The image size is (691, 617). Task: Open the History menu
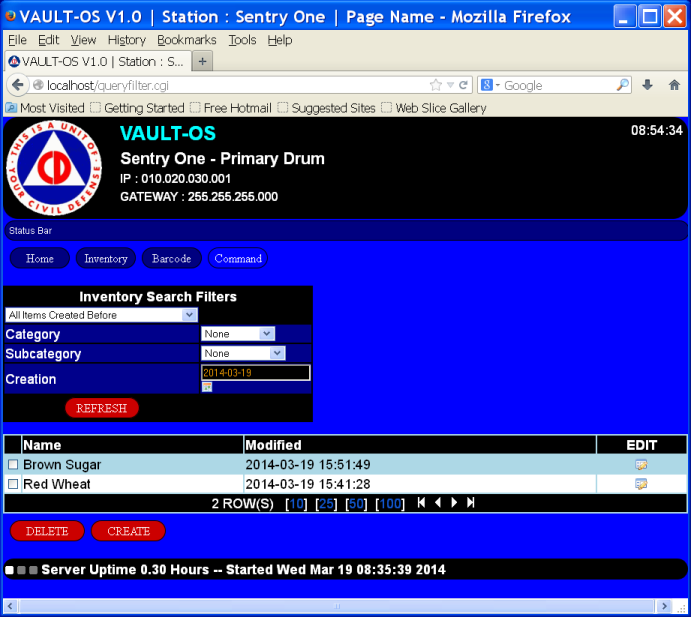coord(126,40)
